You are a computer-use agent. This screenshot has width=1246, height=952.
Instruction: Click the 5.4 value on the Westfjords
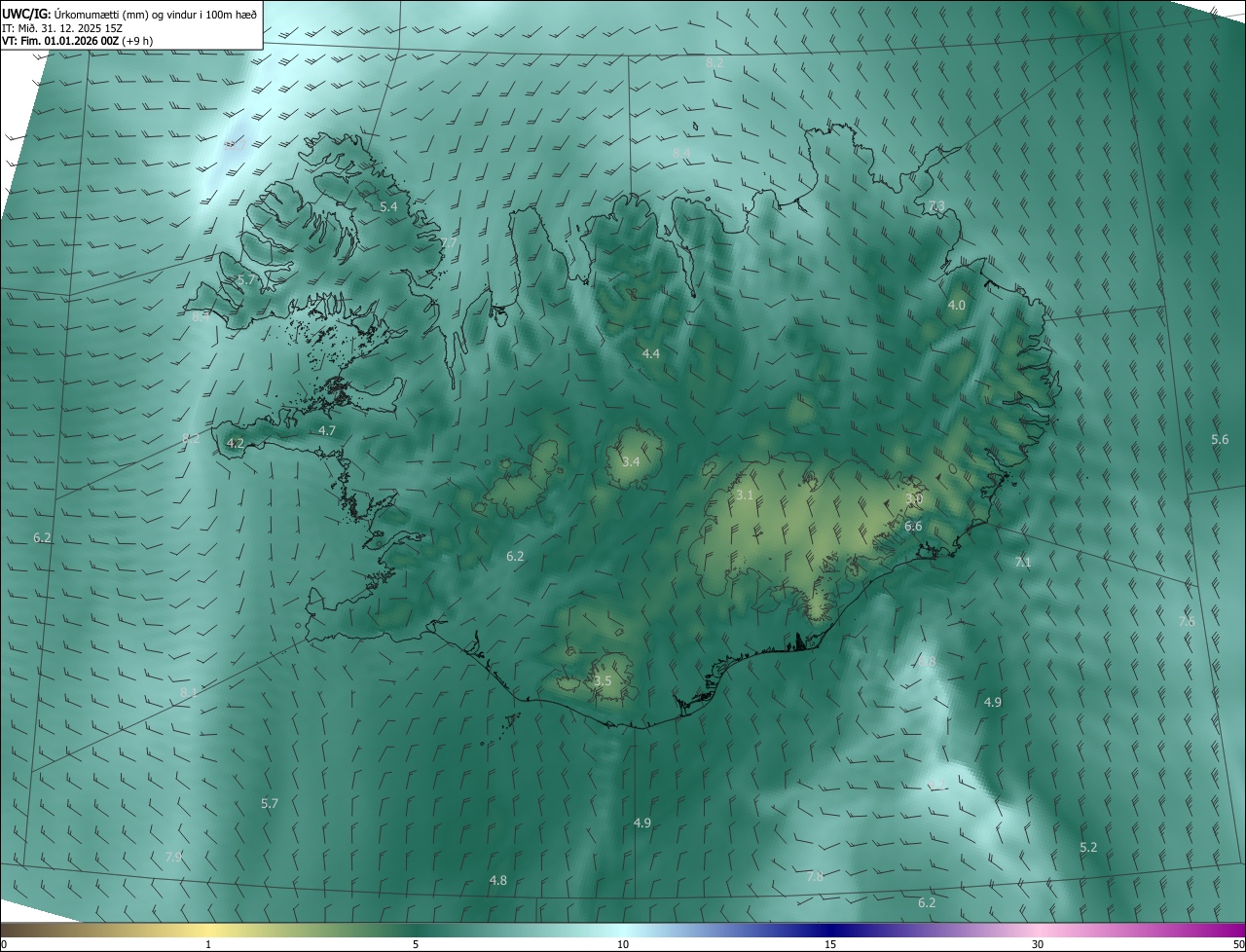(388, 207)
